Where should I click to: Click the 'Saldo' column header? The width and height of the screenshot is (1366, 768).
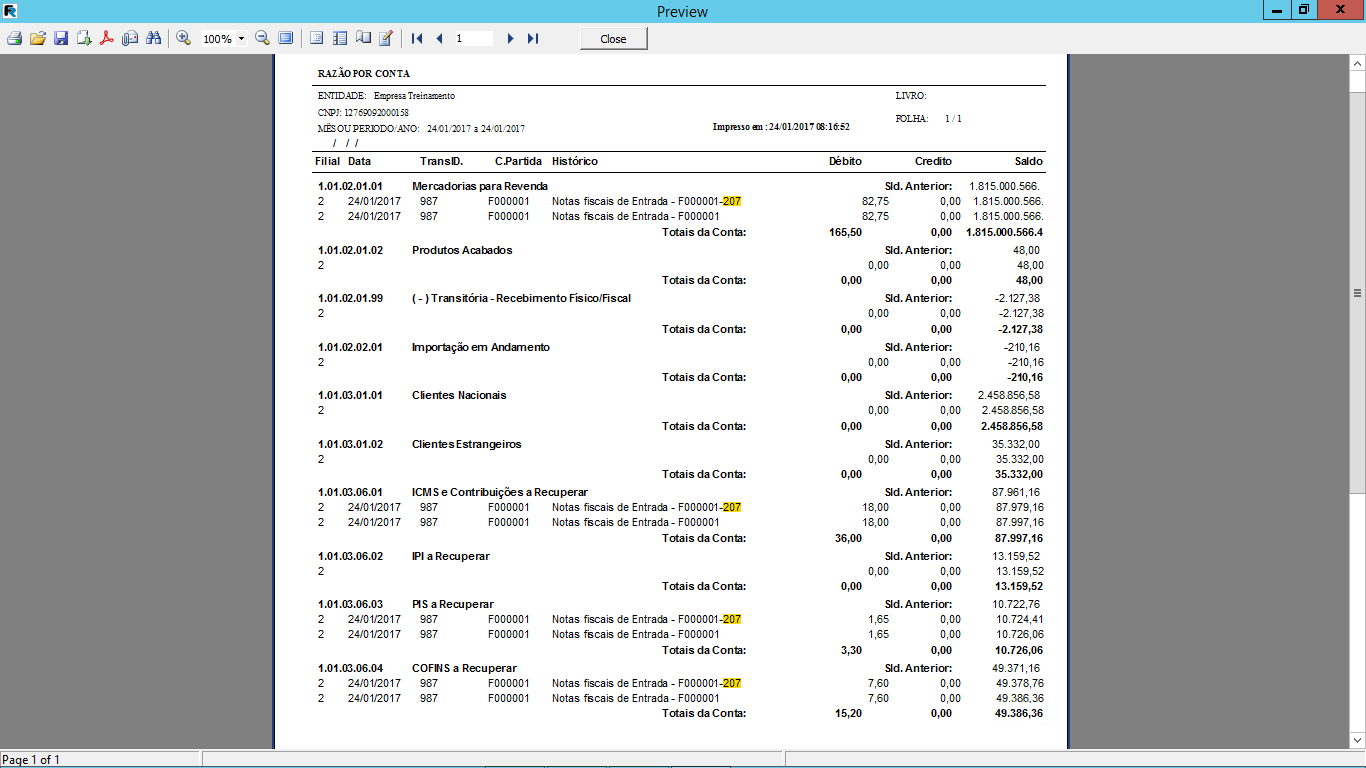pos(1028,161)
